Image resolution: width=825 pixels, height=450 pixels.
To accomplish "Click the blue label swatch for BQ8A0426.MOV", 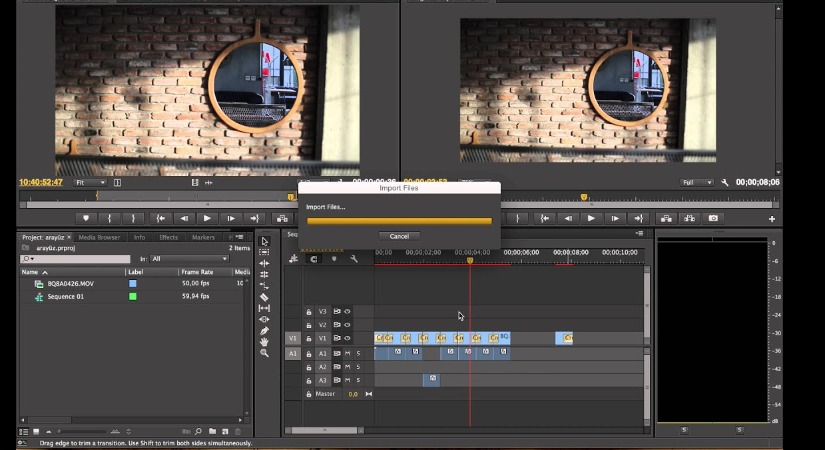I will pos(132,284).
